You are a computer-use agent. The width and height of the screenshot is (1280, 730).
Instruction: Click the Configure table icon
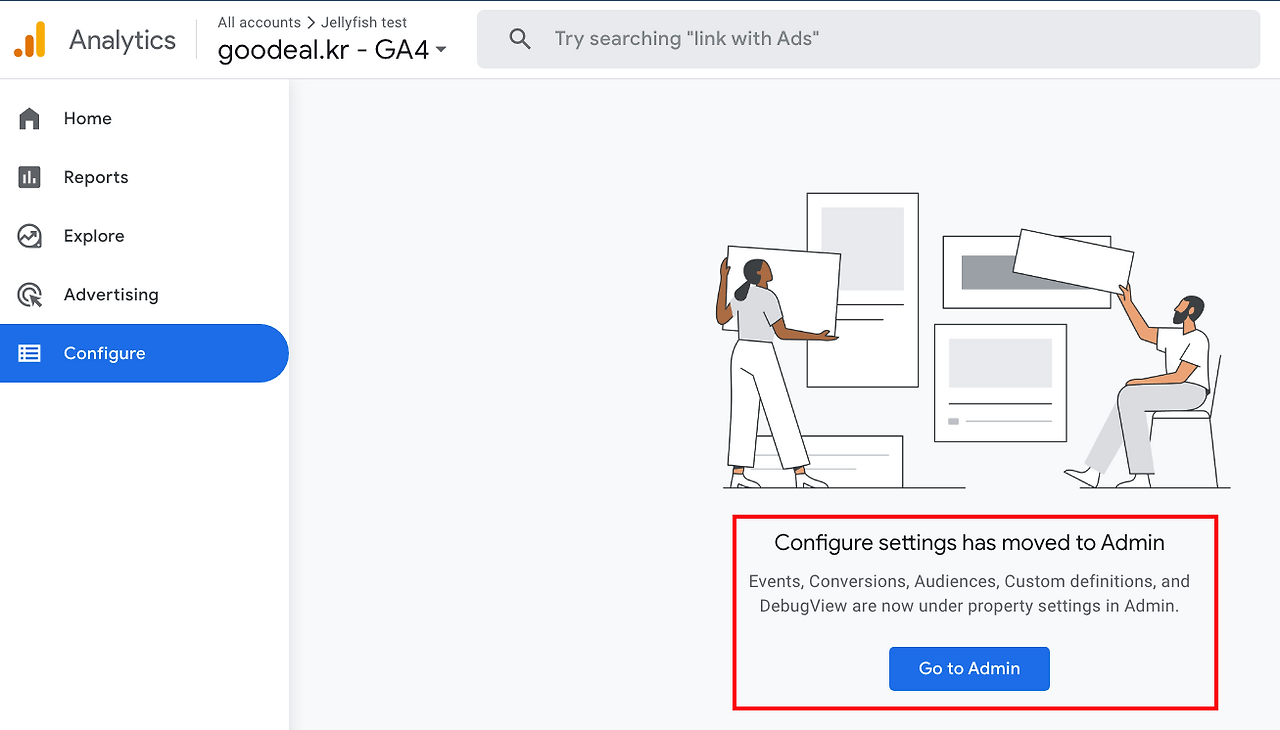click(30, 353)
